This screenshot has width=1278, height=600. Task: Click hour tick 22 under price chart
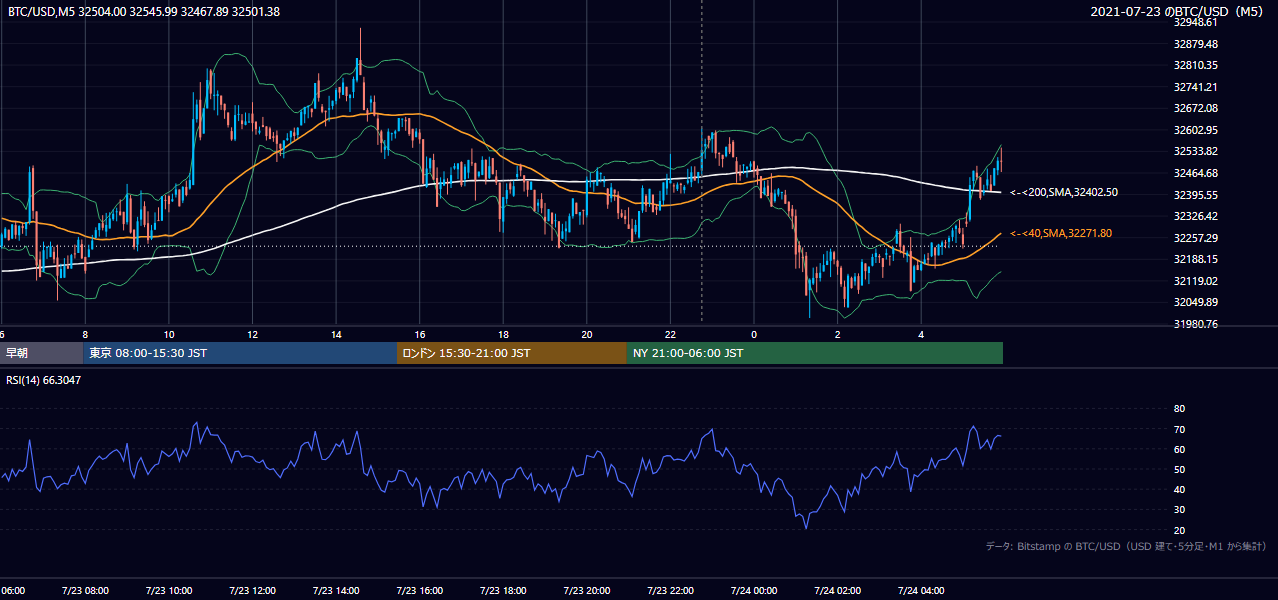671,334
